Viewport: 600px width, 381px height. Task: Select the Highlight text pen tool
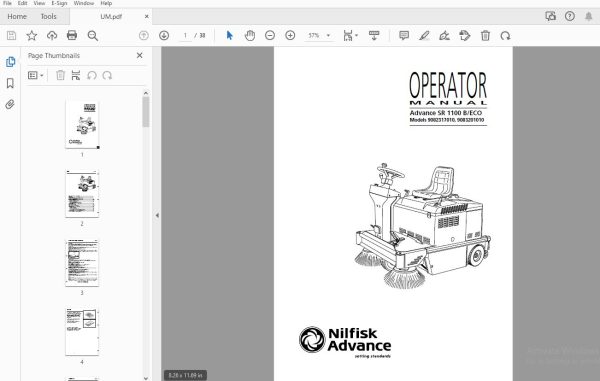[424, 36]
